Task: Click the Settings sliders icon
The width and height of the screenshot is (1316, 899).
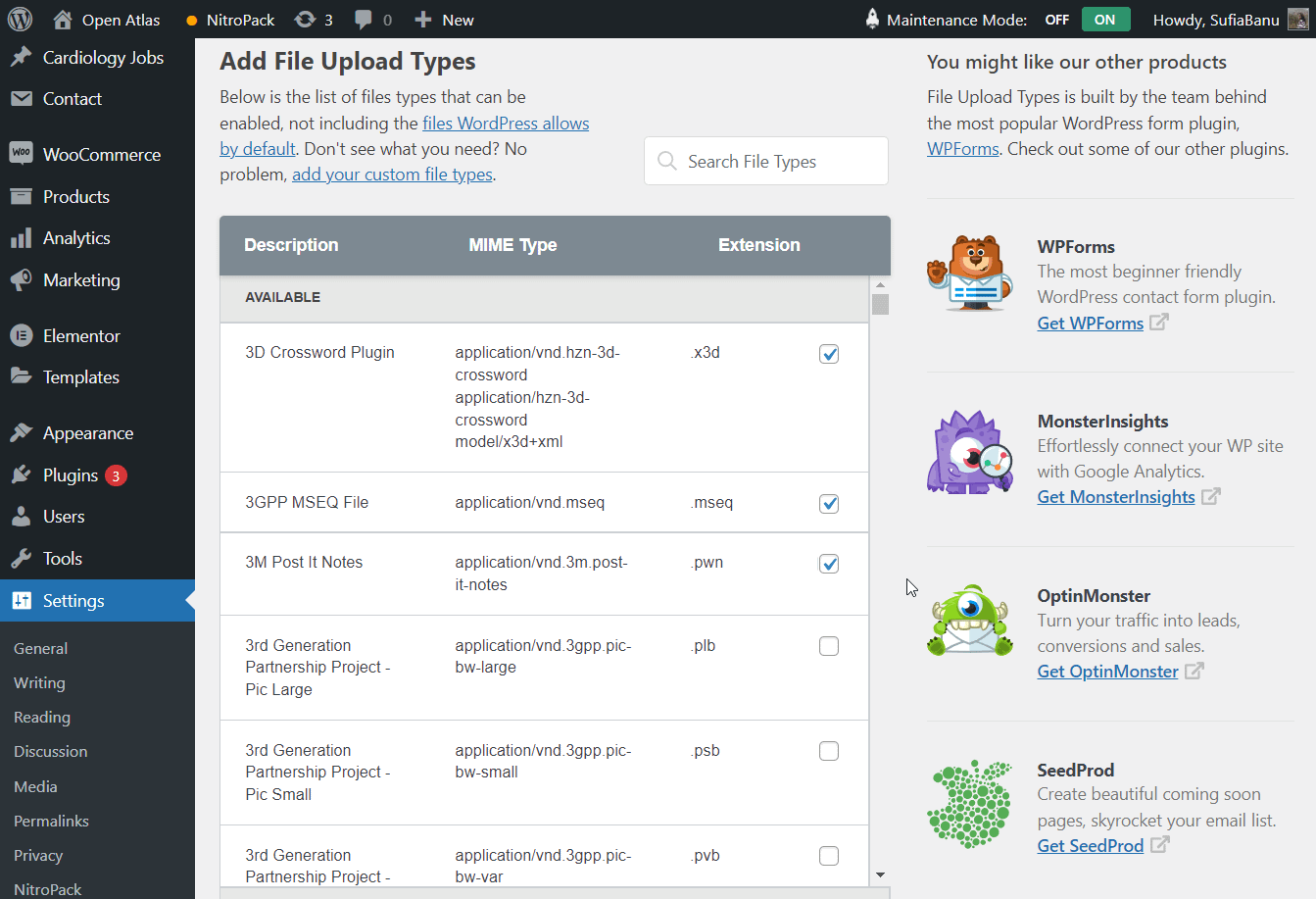Action: pyautogui.click(x=22, y=601)
